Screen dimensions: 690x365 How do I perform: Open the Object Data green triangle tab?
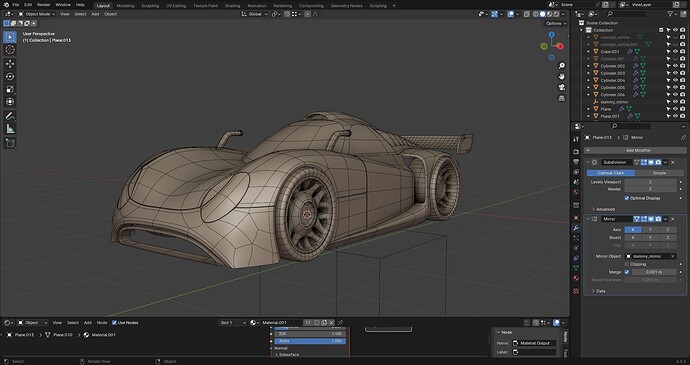pos(576,268)
